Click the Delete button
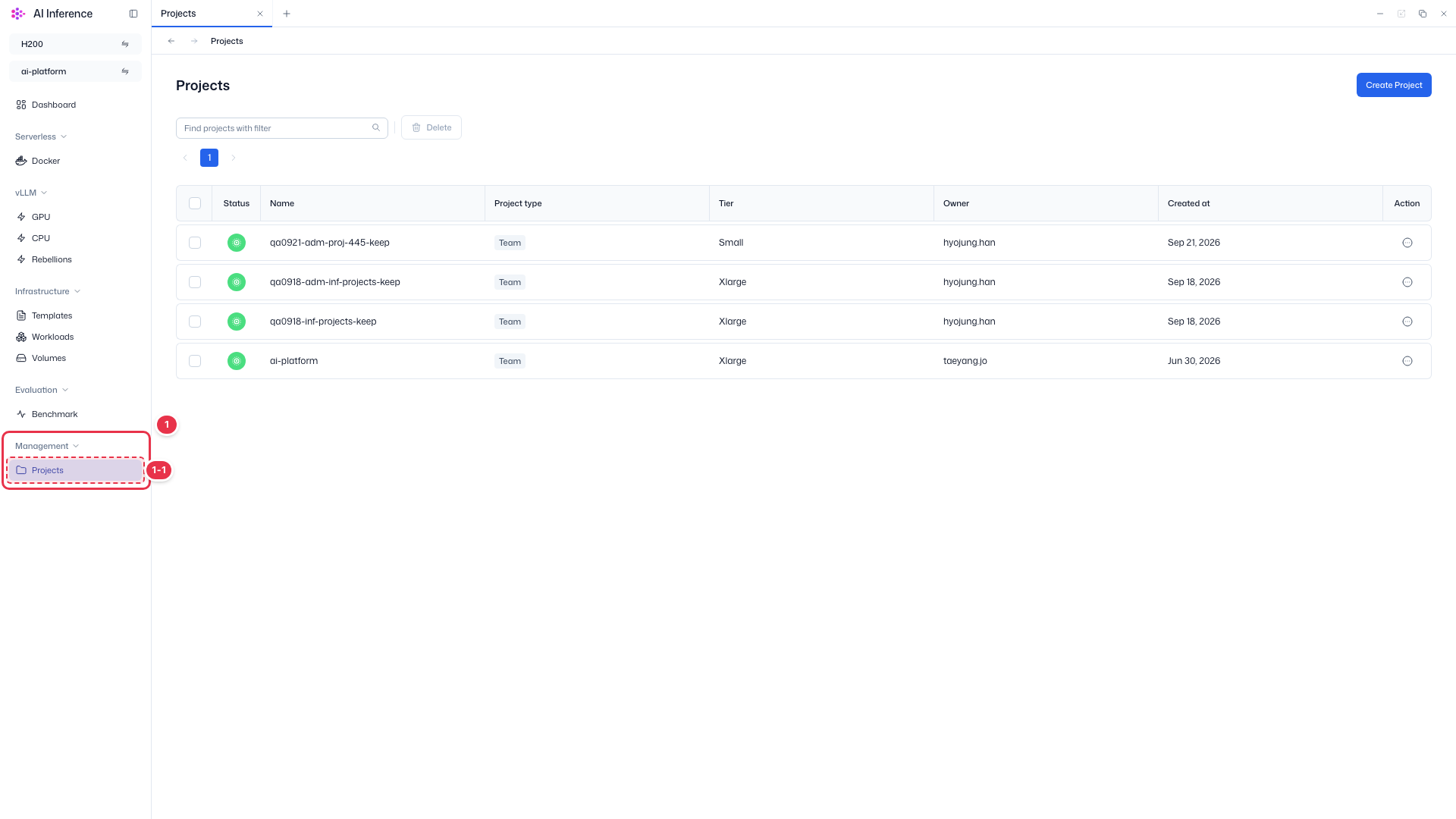This screenshot has height=819, width=1456. (x=431, y=127)
